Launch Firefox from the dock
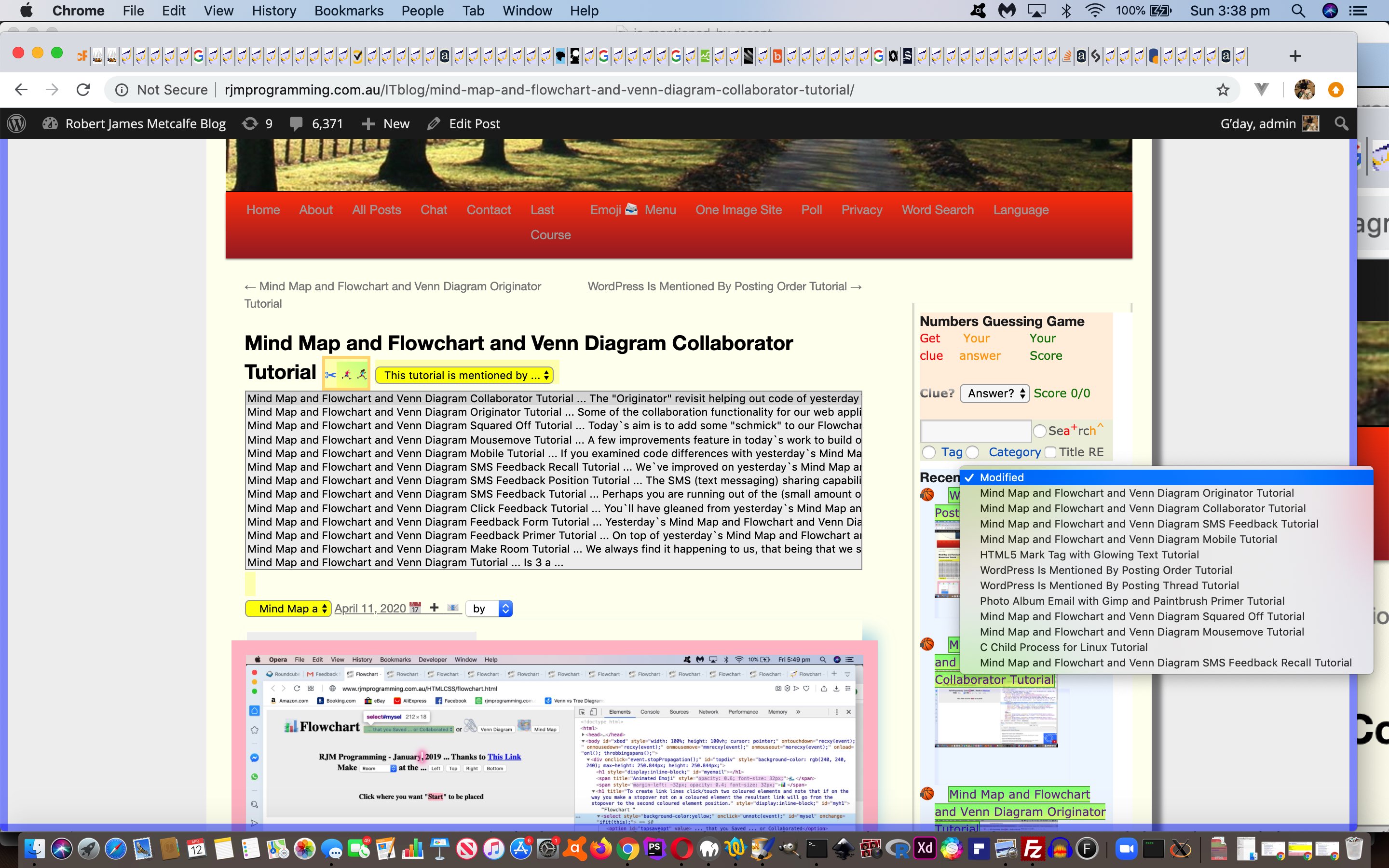Screen dimensions: 1389x868 (x=600, y=849)
